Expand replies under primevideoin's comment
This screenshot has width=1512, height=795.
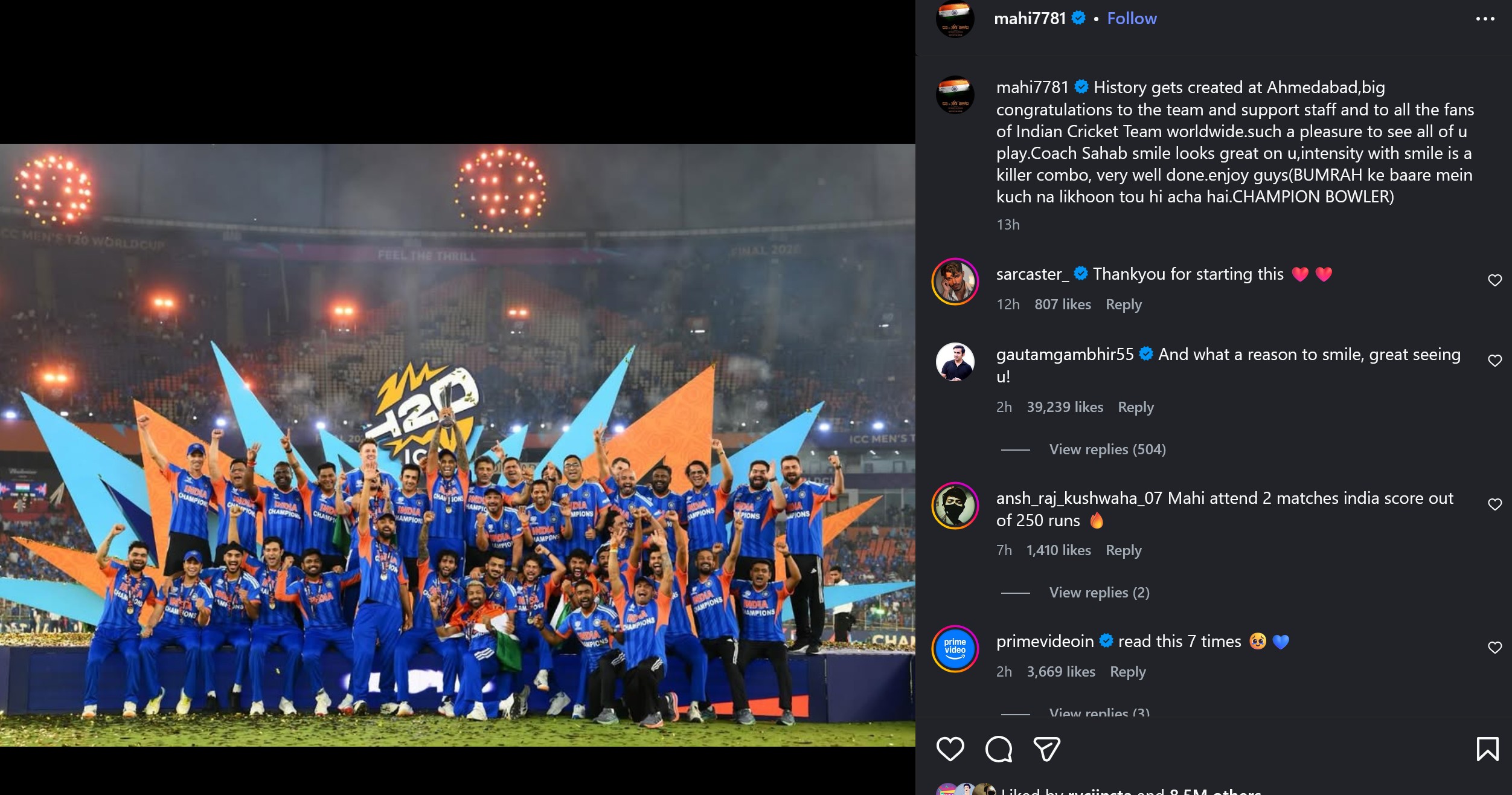[x=1100, y=713]
